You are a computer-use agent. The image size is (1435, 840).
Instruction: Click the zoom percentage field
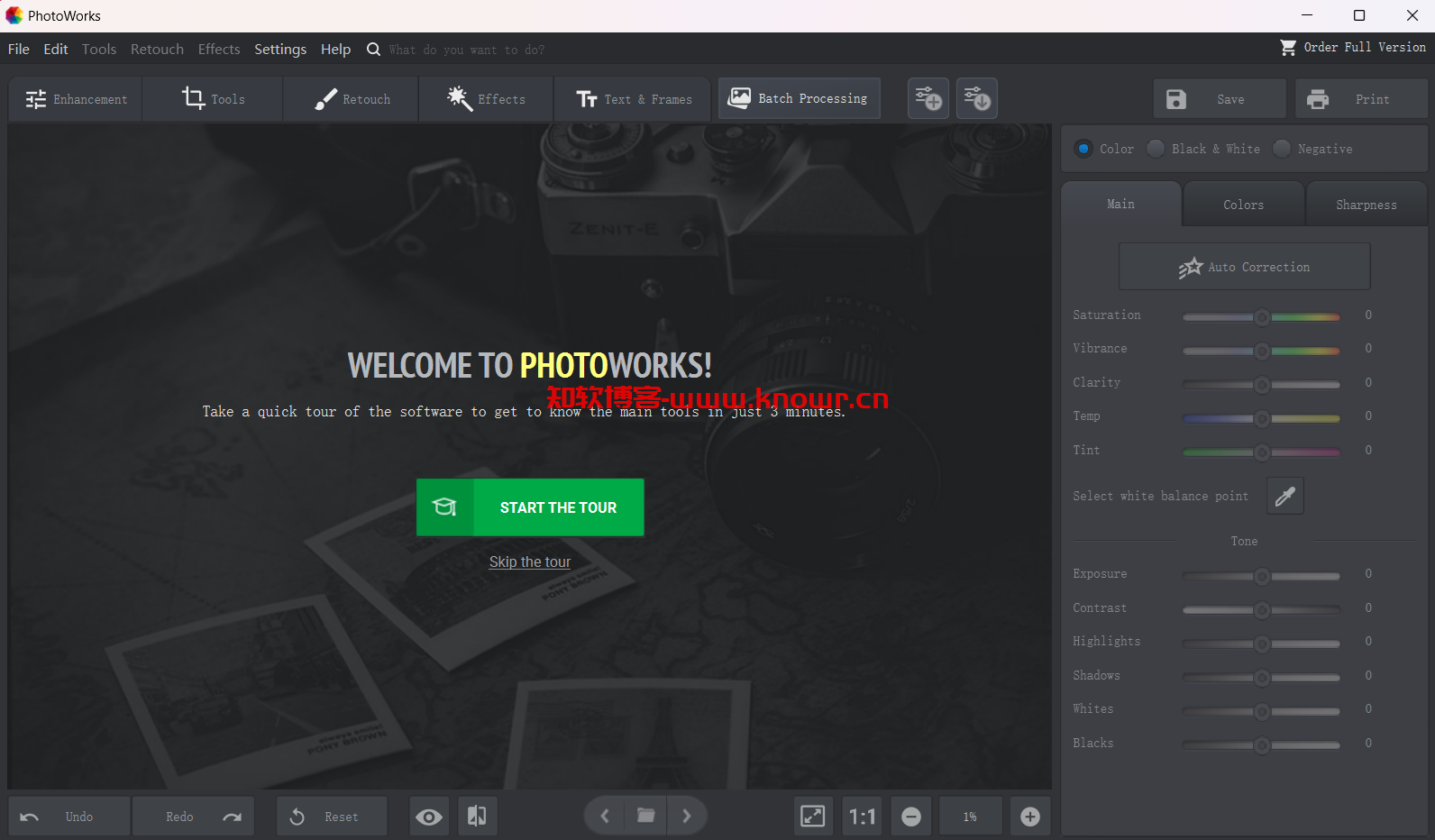click(970, 817)
